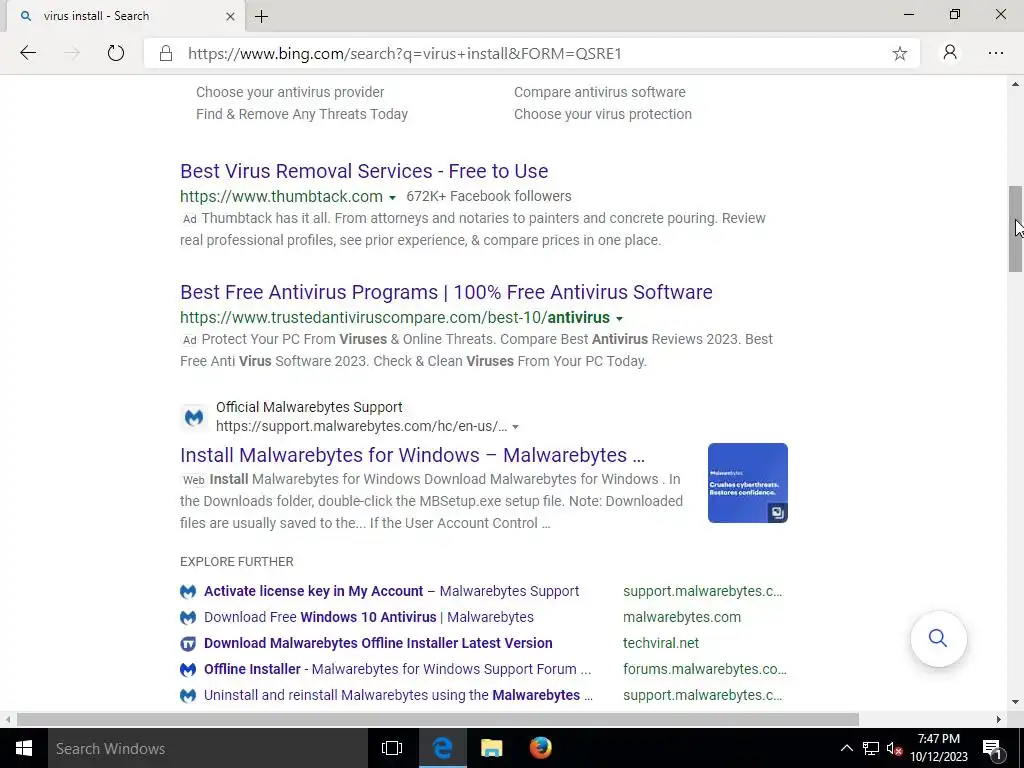This screenshot has width=1024, height=768.
Task: Expand dropdown arrow next to support.malwarebytes.com URL
Action: (x=515, y=427)
